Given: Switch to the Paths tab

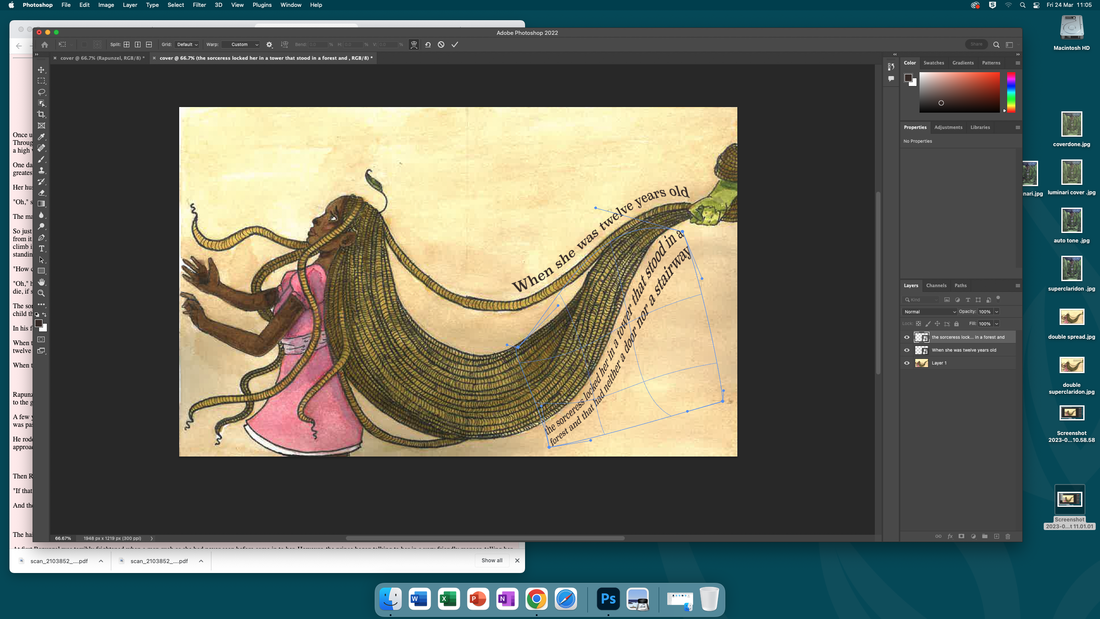Looking at the screenshot, I should point(960,286).
